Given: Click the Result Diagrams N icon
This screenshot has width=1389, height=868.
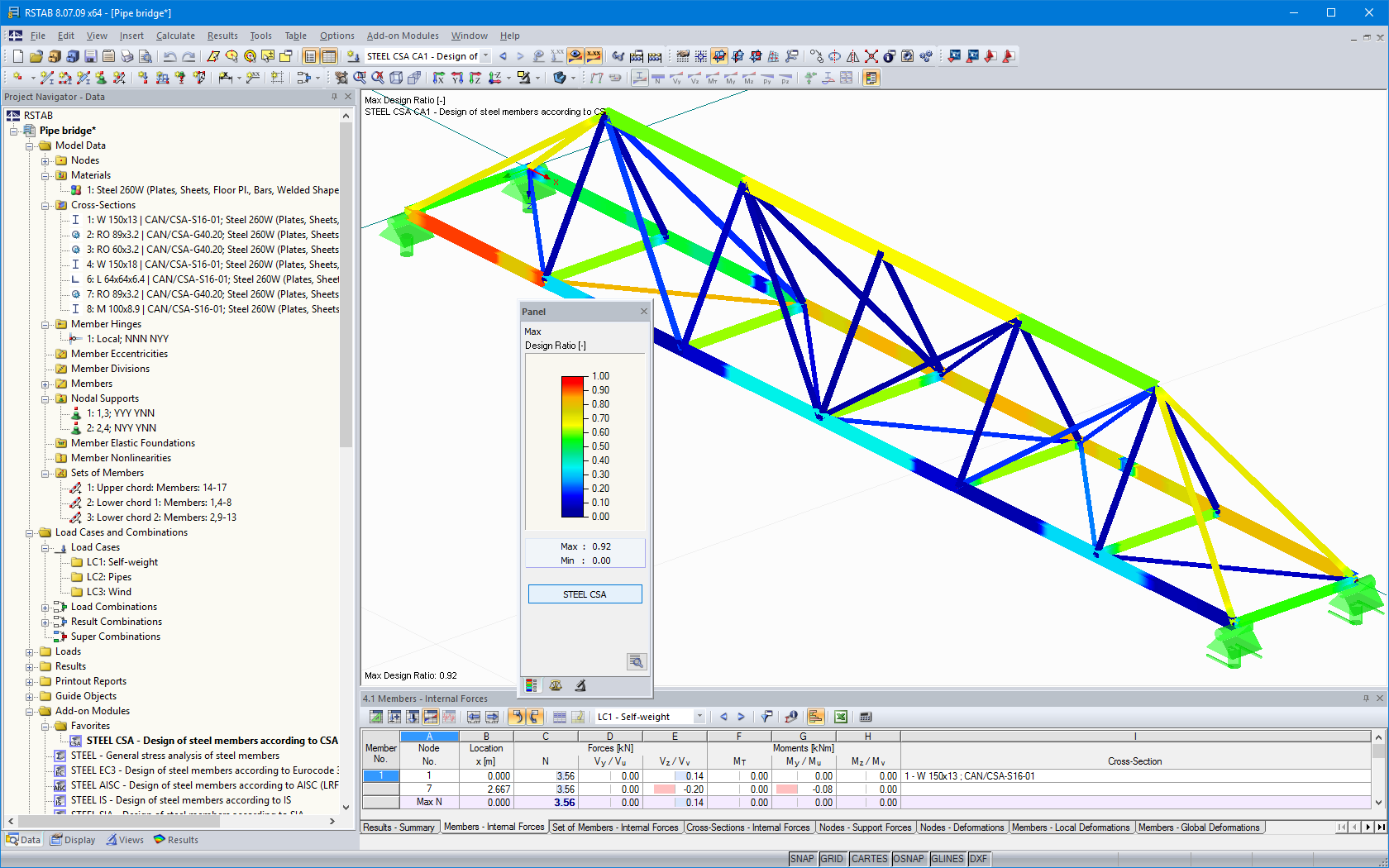Looking at the screenshot, I should pos(658,78).
